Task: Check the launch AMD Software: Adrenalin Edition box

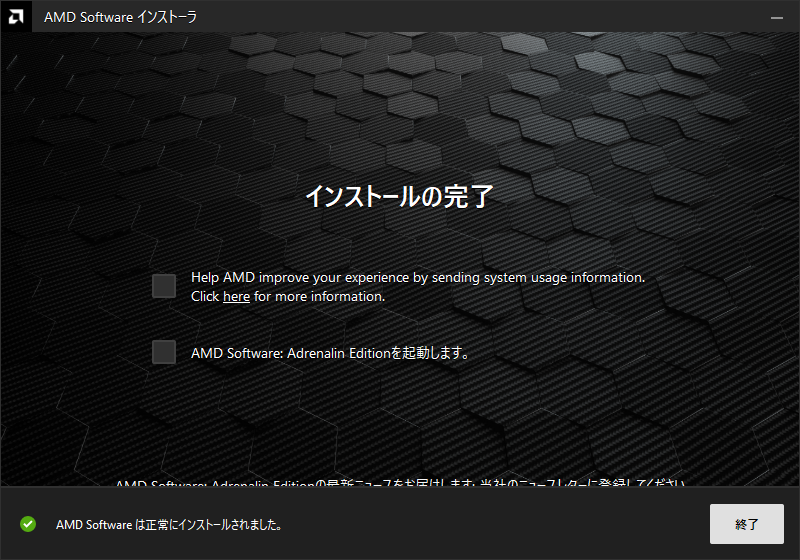Action: point(164,352)
